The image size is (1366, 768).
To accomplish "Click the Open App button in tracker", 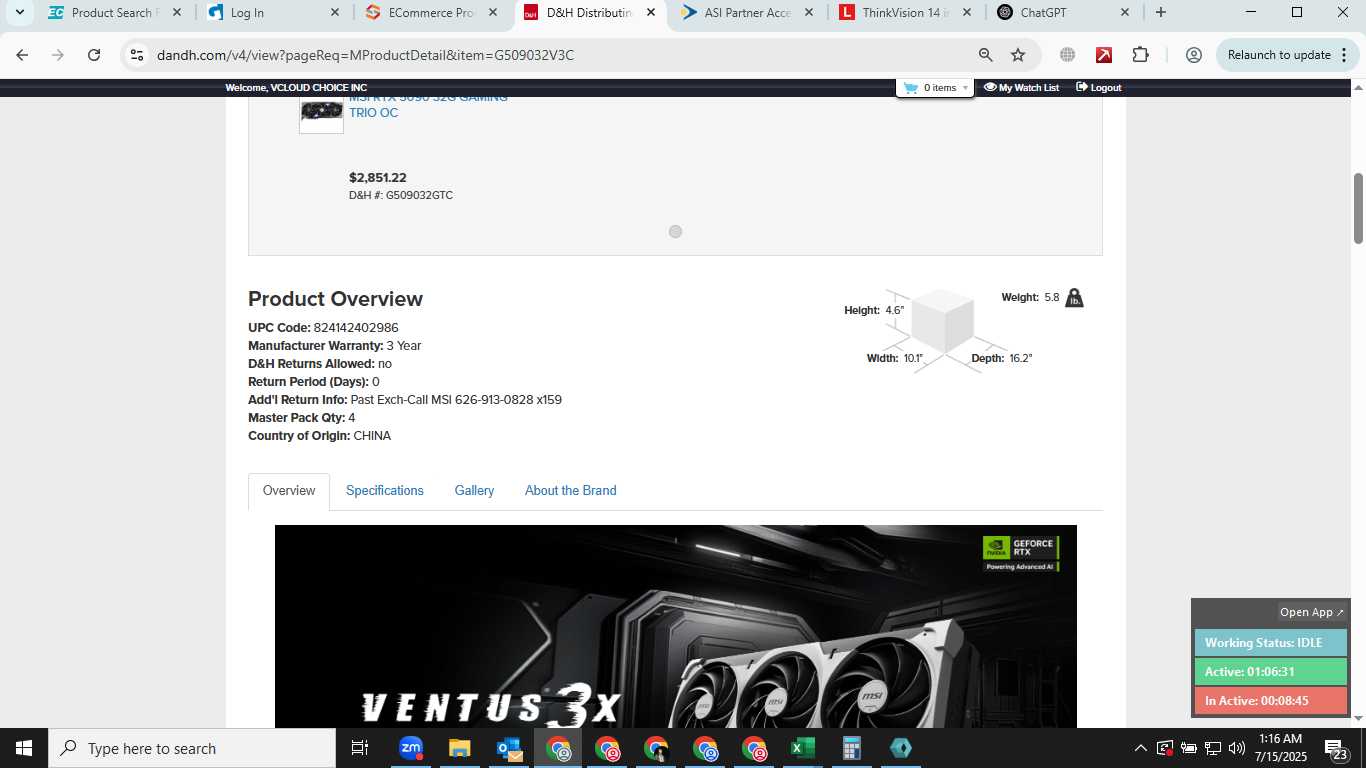I will [x=1312, y=612].
